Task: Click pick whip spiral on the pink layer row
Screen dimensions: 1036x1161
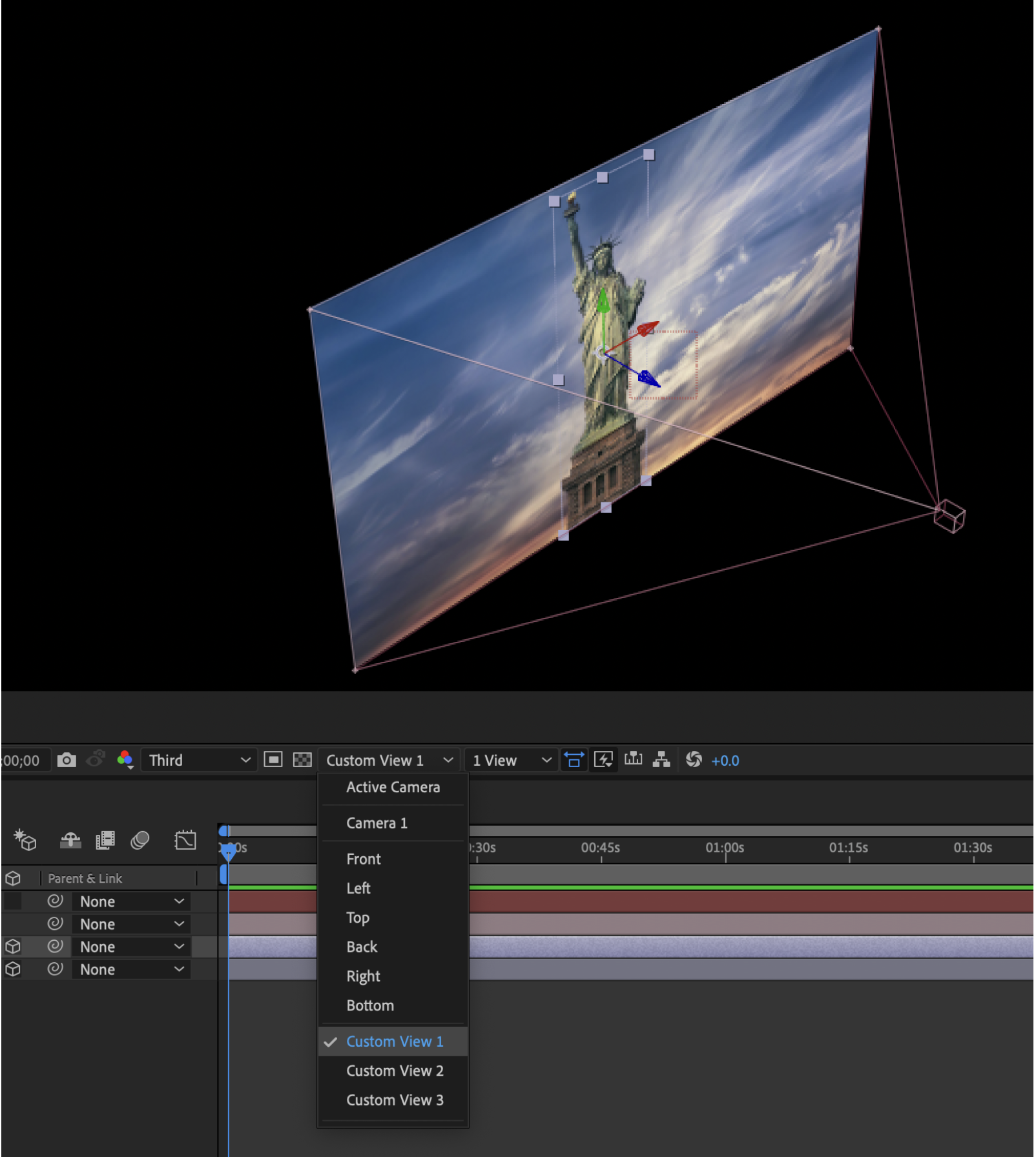Action: tap(56, 923)
